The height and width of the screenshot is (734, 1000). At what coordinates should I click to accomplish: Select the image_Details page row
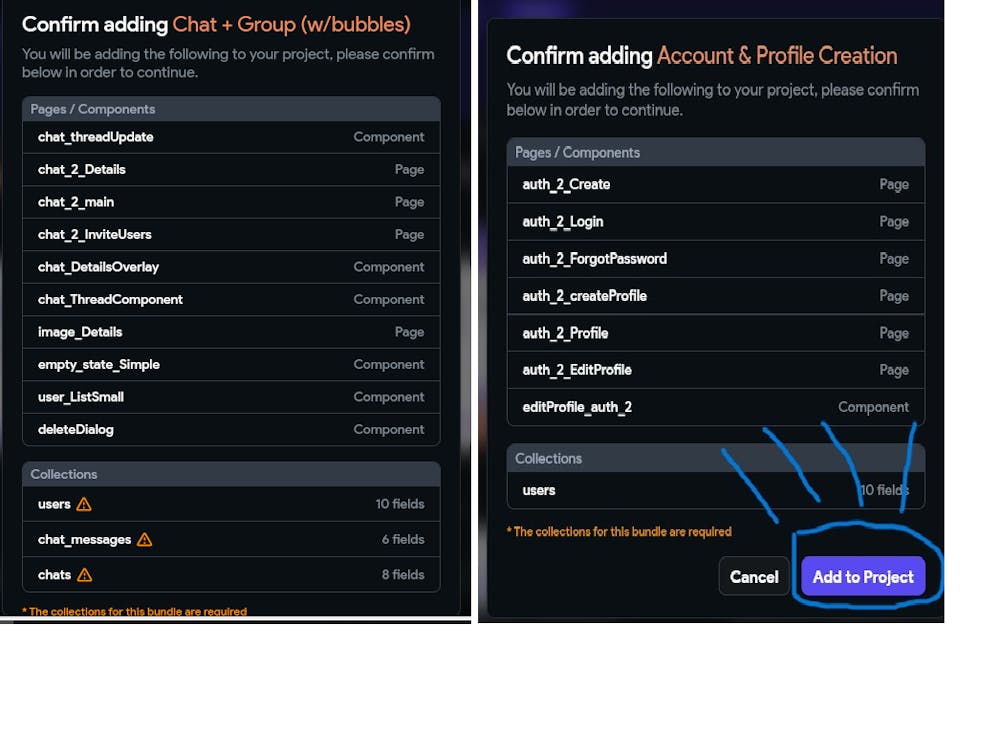pos(231,332)
